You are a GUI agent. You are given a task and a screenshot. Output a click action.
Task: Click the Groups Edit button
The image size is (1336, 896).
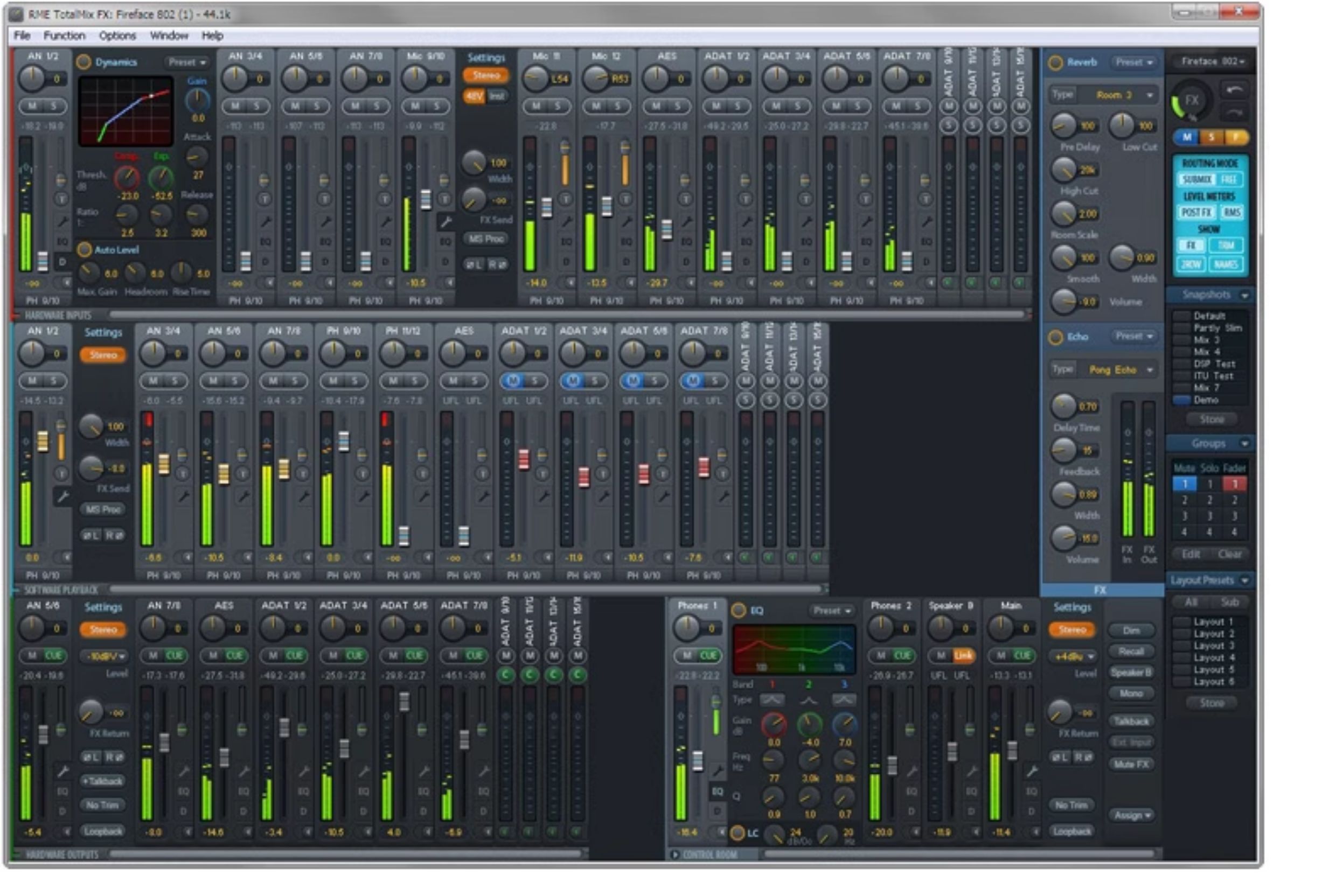tap(1191, 554)
